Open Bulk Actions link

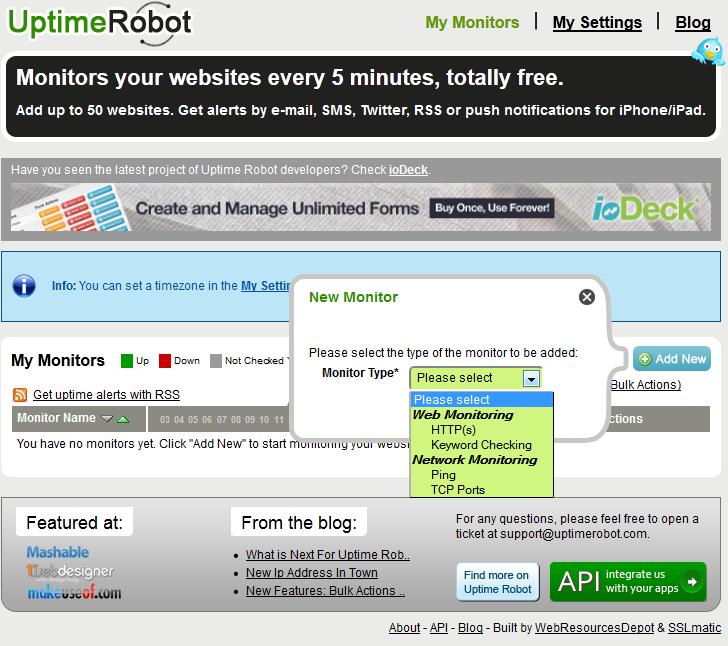point(645,385)
